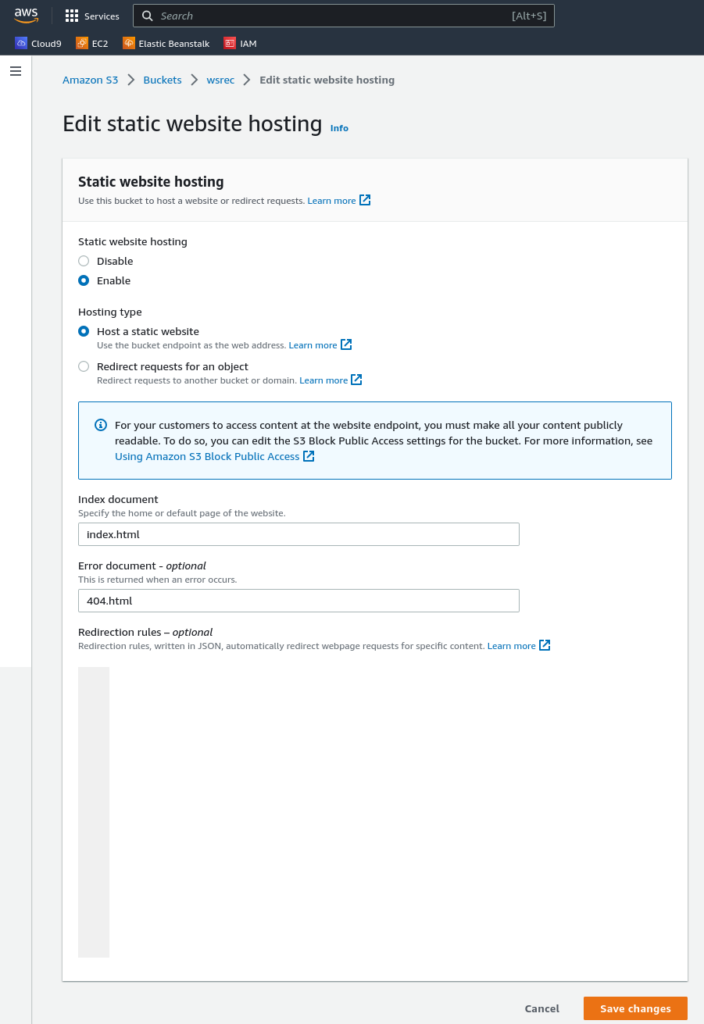Go to wsrec bucket breadcrumb
Screen dimensions: 704x1024
tap(220, 80)
